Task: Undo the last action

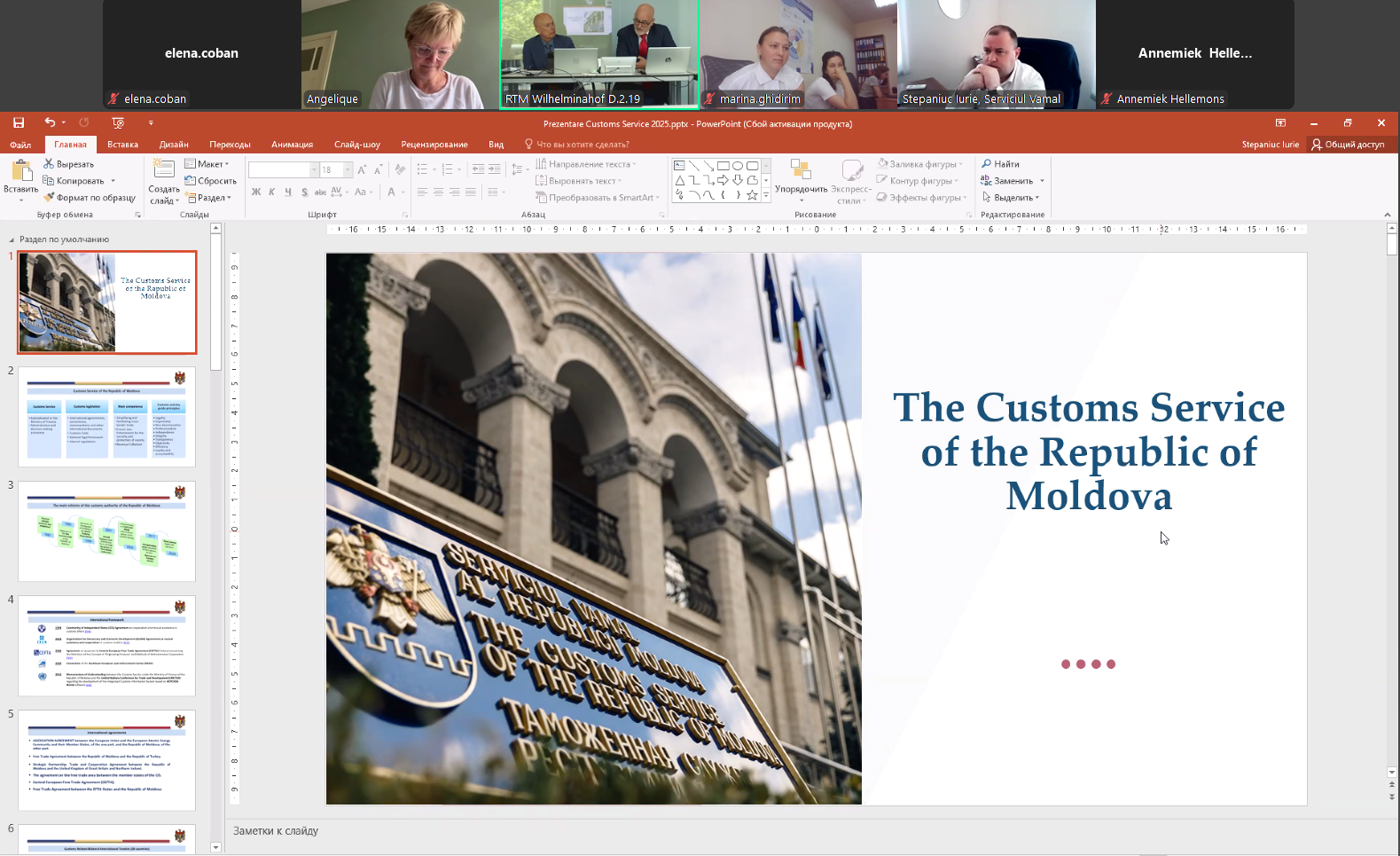Action: pos(50,122)
